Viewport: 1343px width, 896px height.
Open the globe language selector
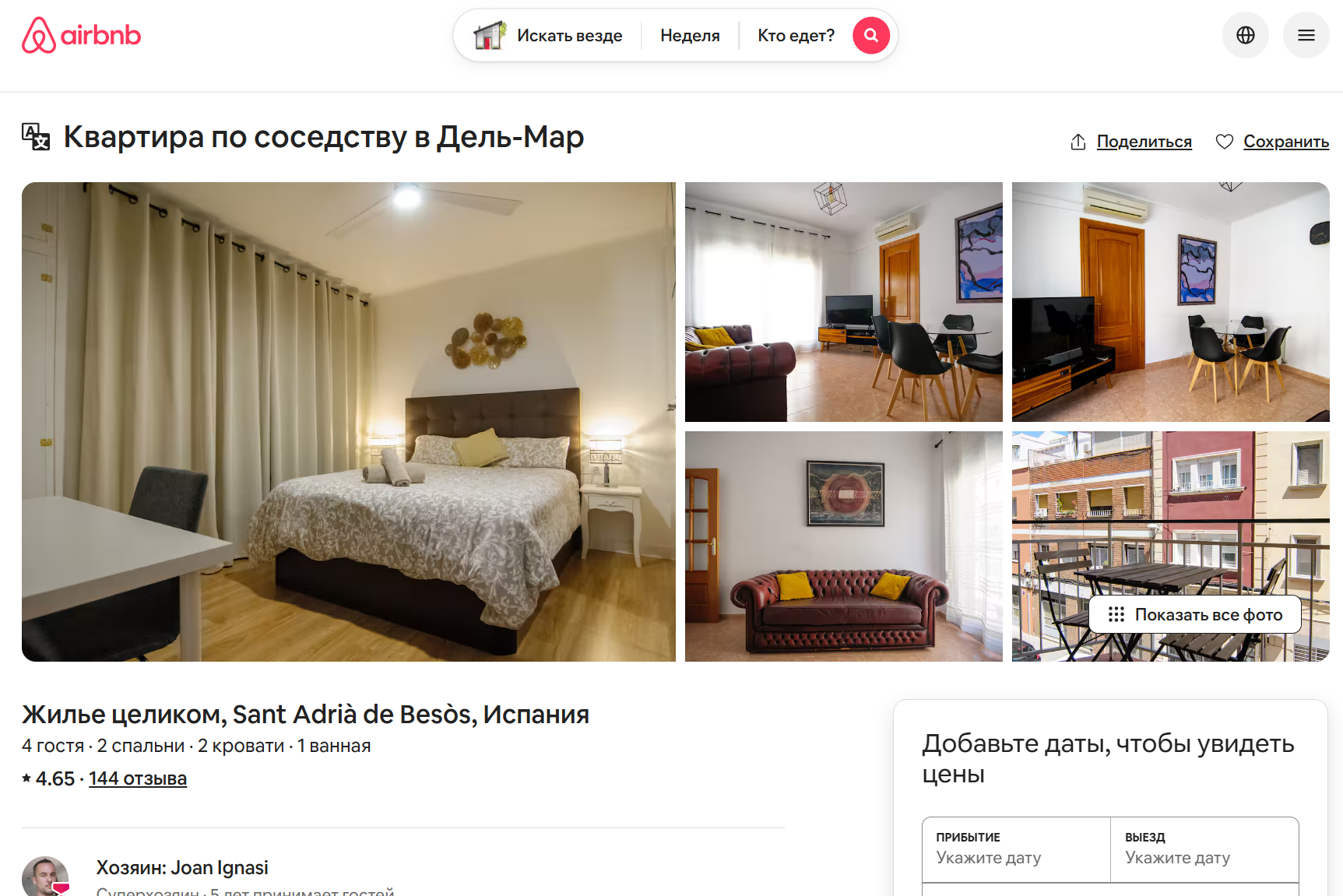click(1246, 35)
